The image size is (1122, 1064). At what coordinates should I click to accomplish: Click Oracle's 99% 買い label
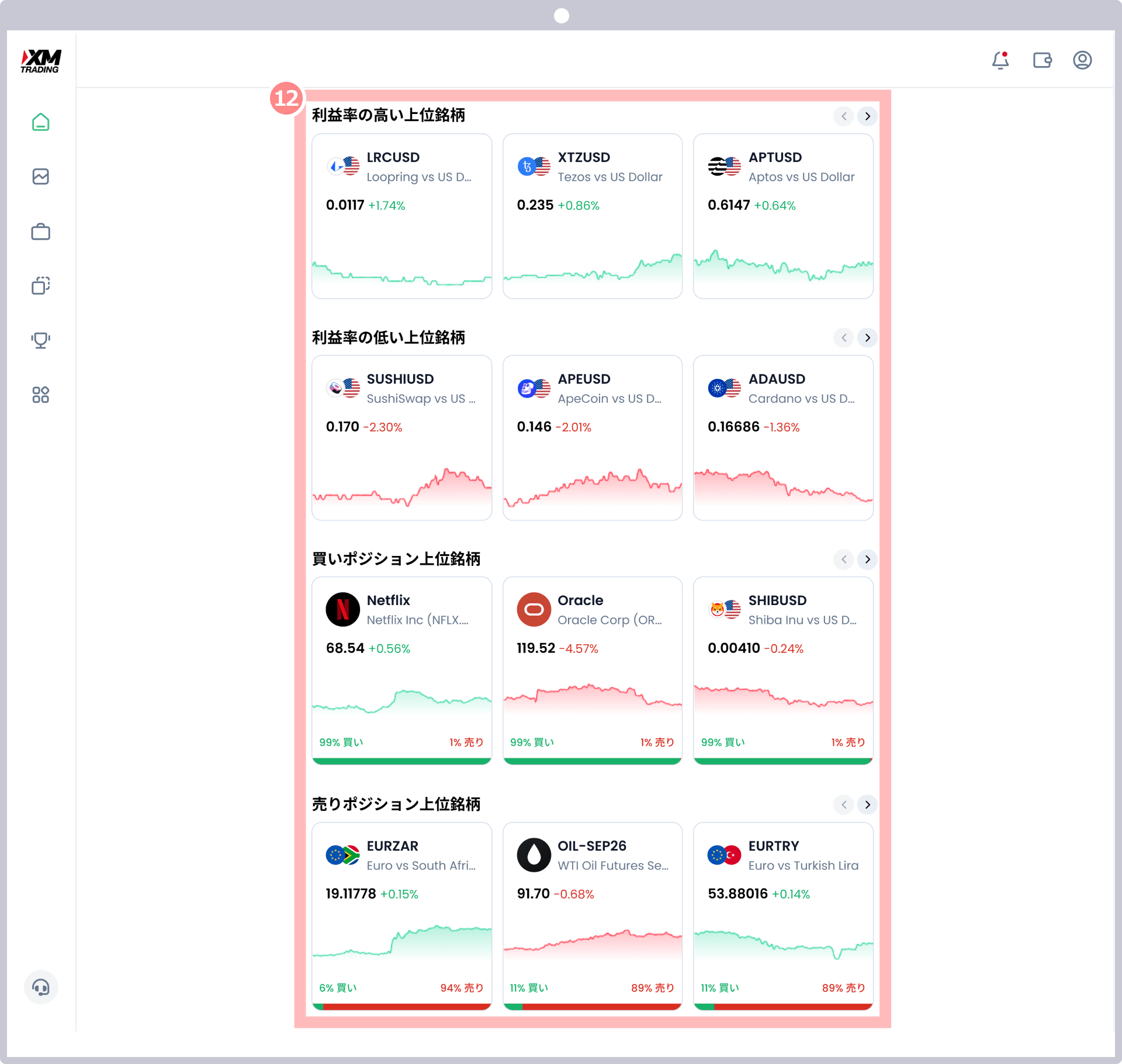(532, 742)
